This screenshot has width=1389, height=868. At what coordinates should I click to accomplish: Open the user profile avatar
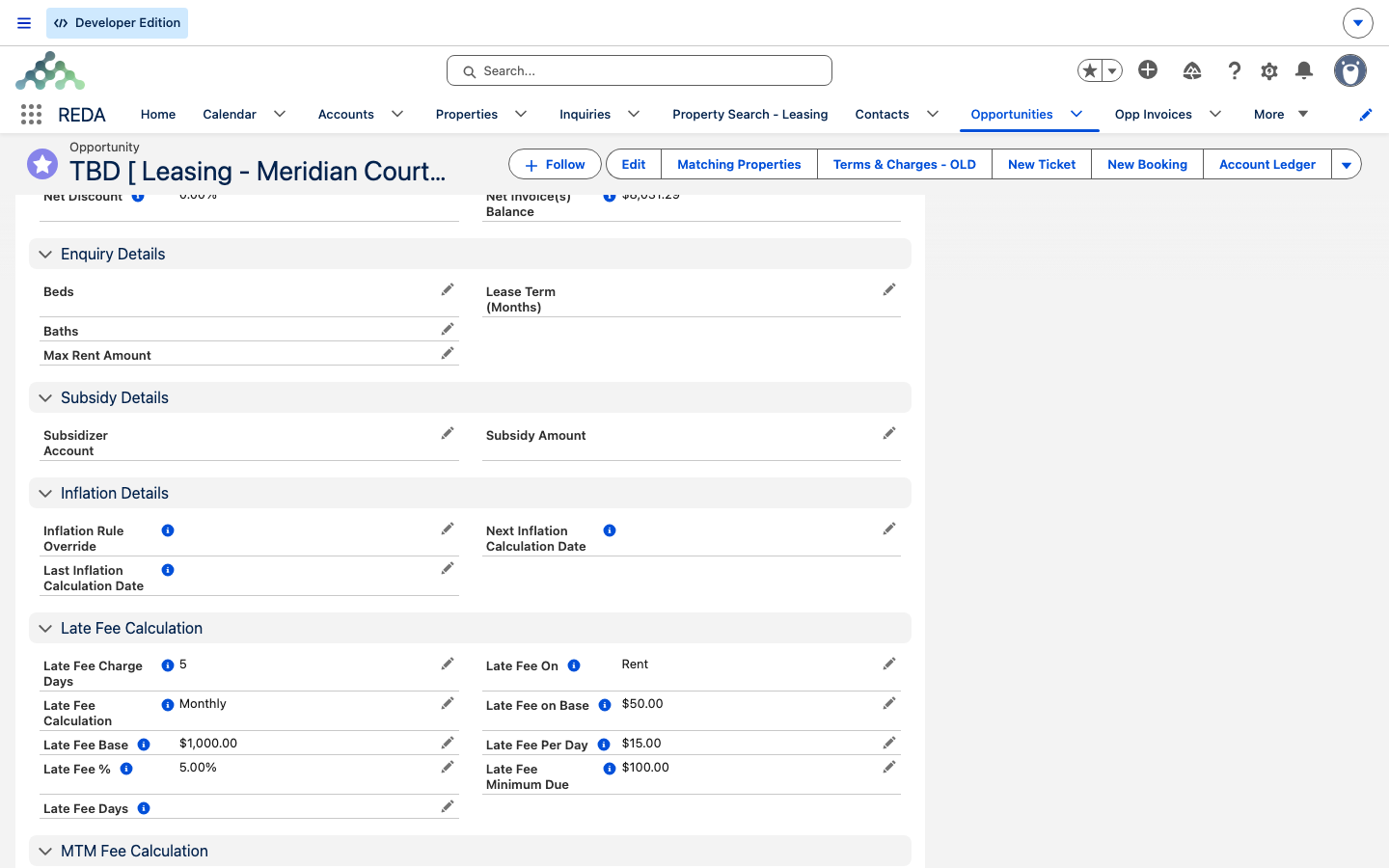pyautogui.click(x=1350, y=70)
